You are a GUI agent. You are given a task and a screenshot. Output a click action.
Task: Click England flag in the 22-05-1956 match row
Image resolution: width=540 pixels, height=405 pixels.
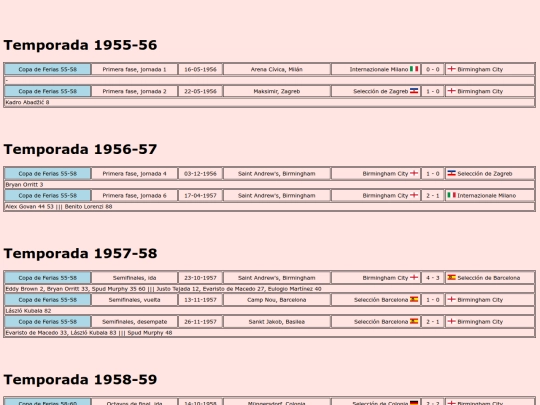pos(451,91)
